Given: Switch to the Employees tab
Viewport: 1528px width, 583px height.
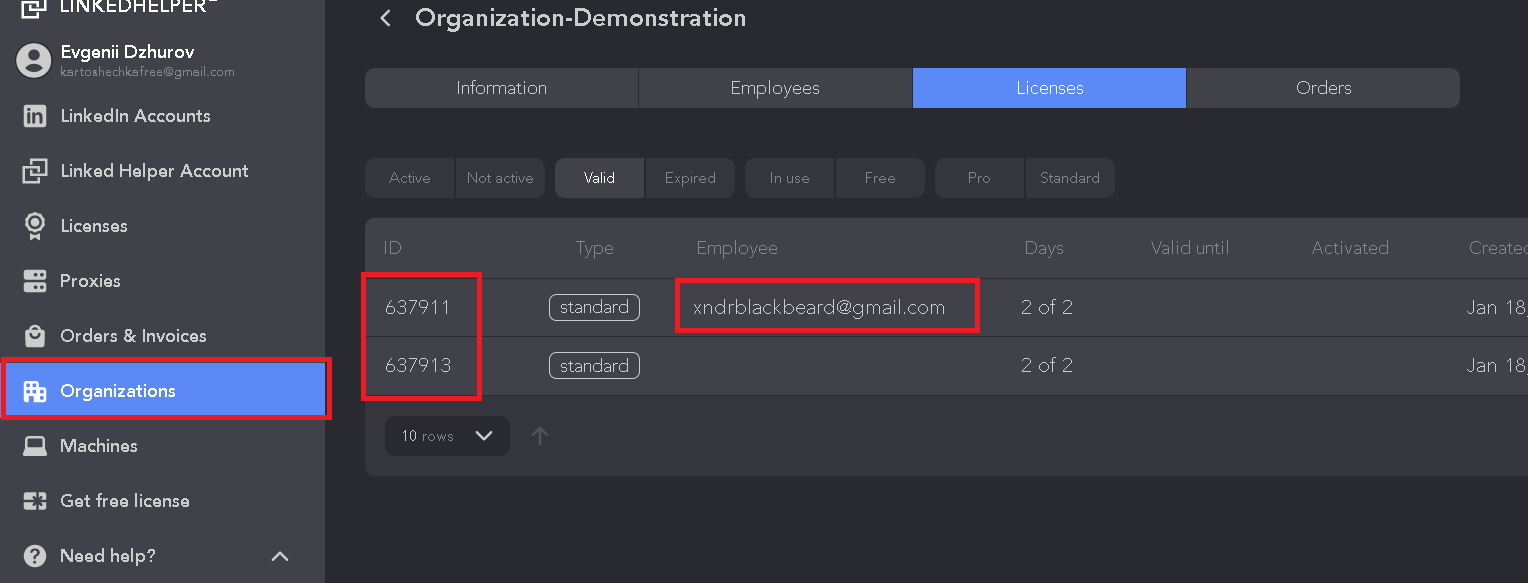Looking at the screenshot, I should point(775,88).
